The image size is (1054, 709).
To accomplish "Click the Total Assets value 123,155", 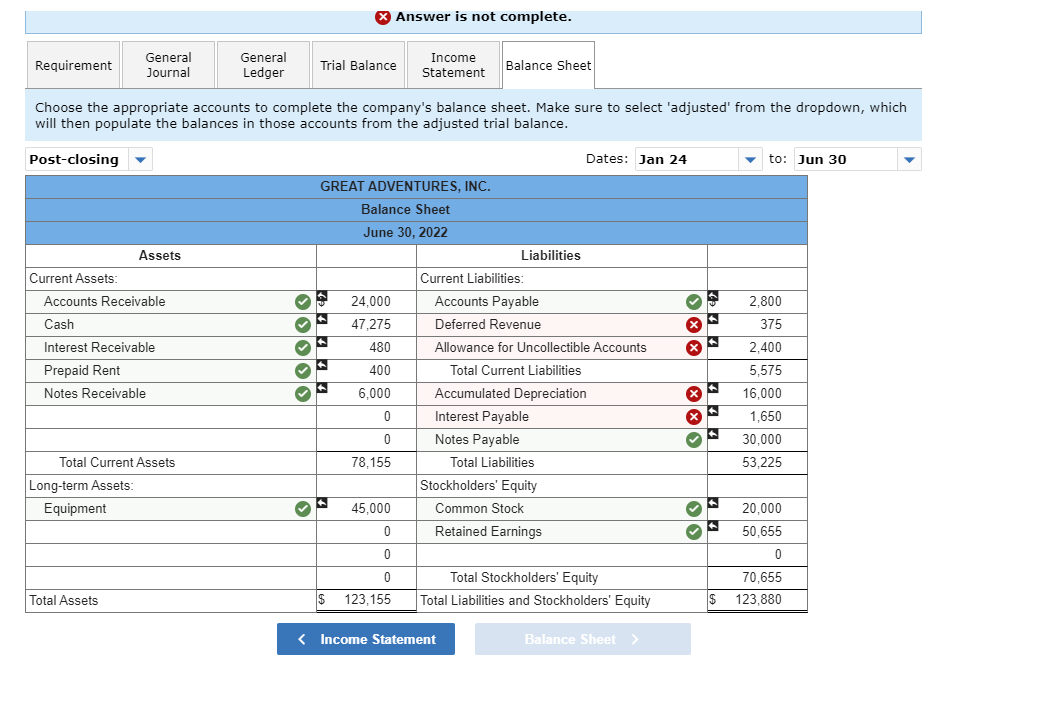I will click(367, 599).
